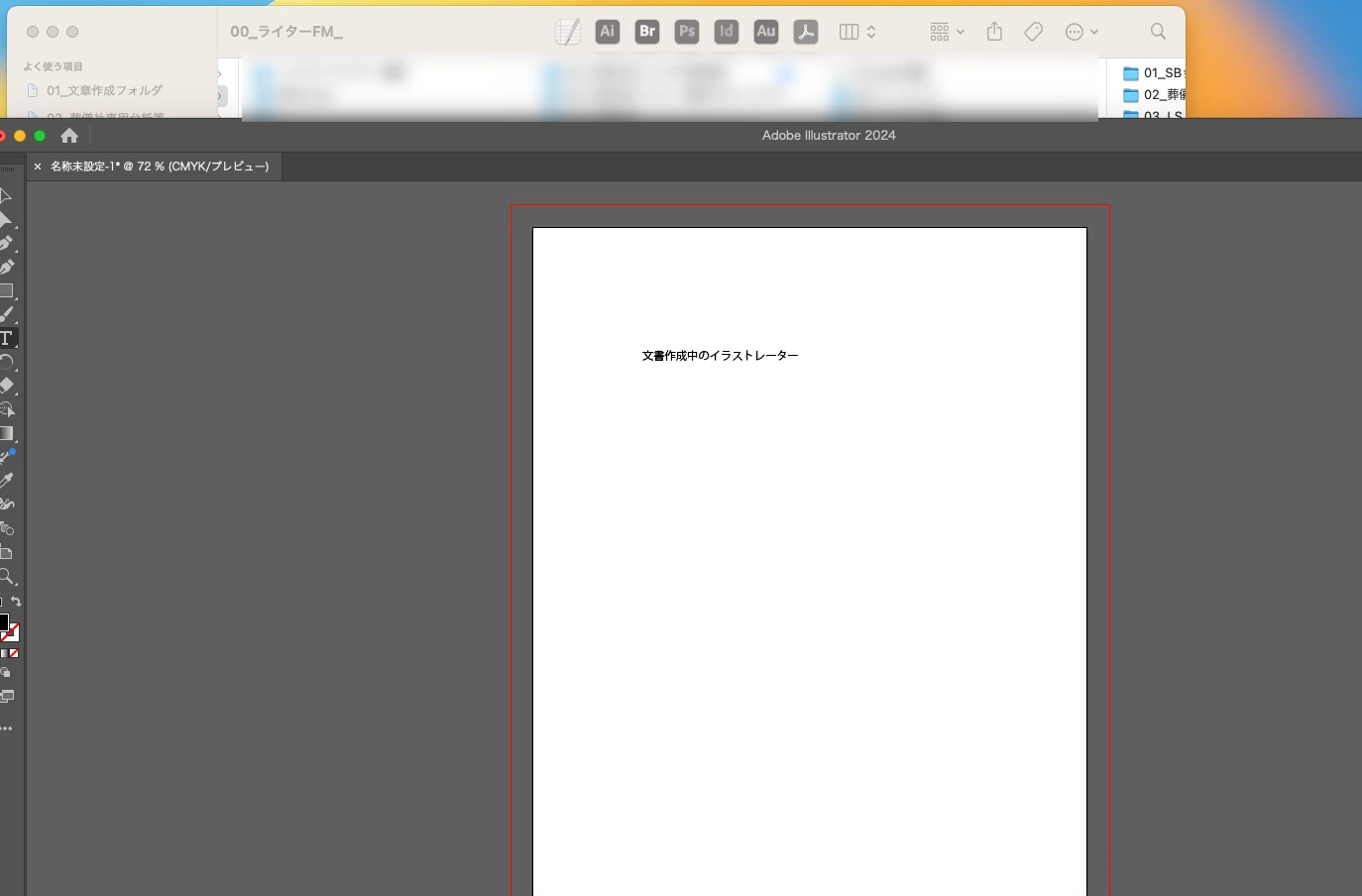Click Finder Share button
Image resolution: width=1362 pixels, height=896 pixels.
pos(994,32)
